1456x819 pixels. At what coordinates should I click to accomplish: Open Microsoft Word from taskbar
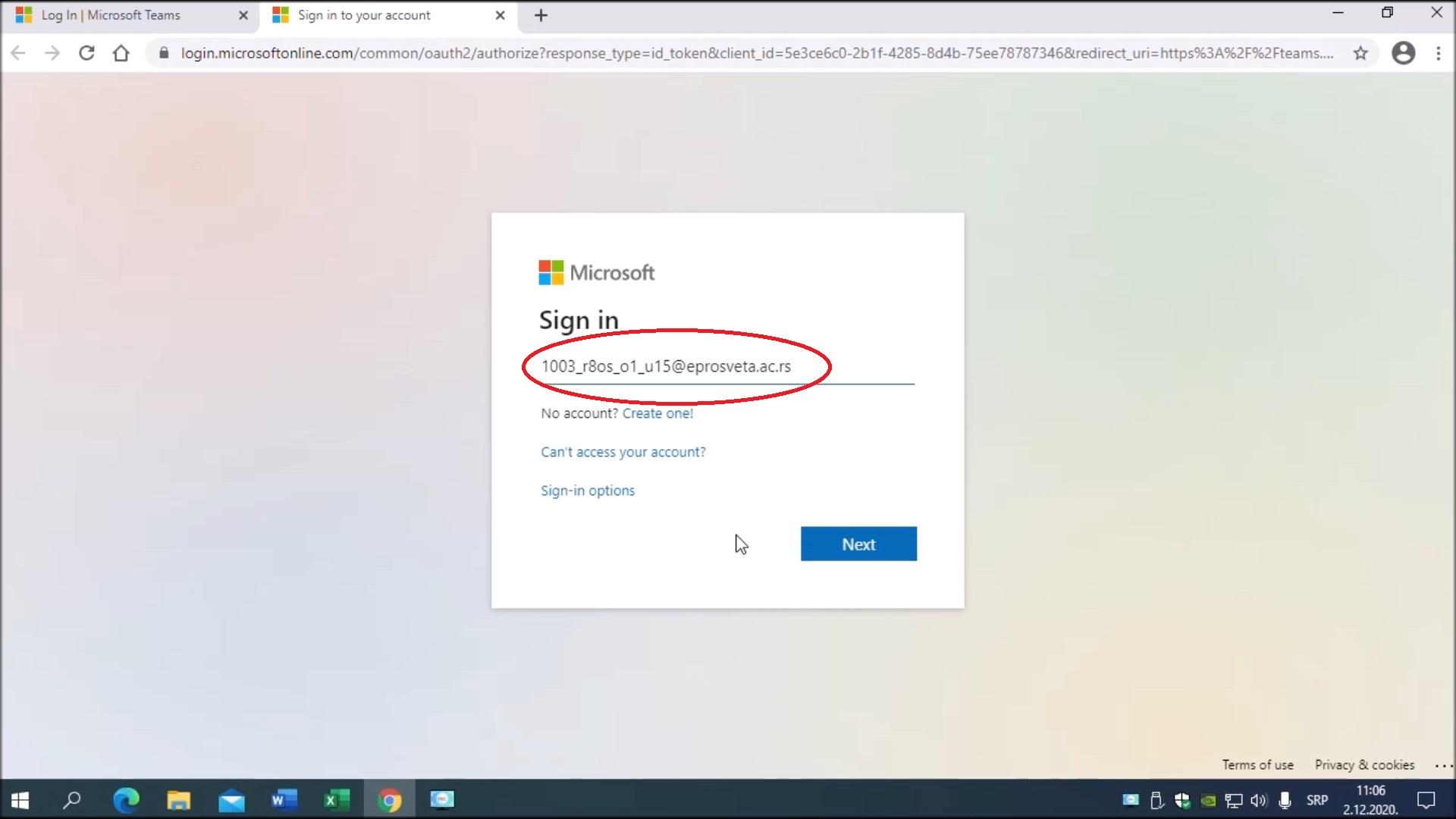(x=284, y=800)
